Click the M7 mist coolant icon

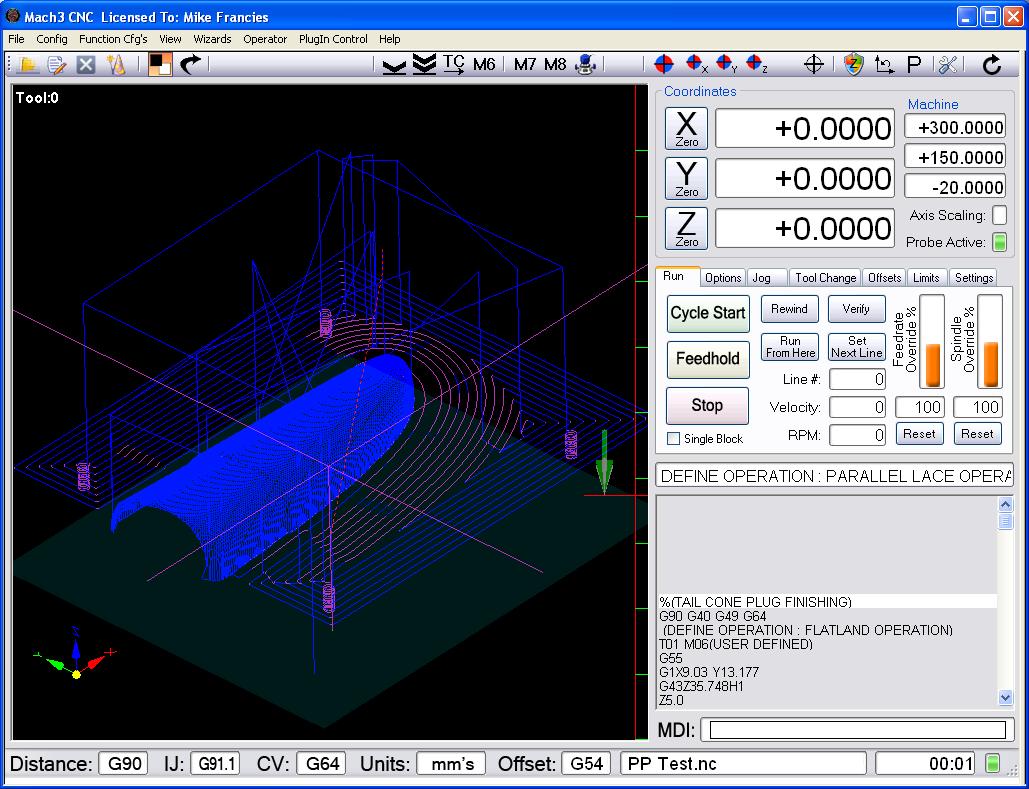[525, 65]
